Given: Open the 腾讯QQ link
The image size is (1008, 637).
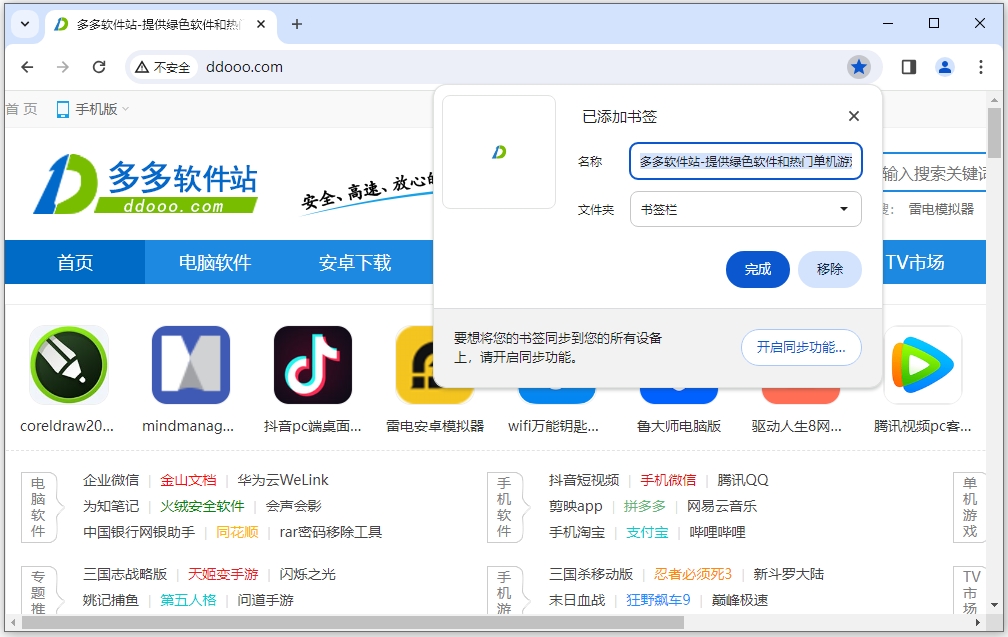Looking at the screenshot, I should click(742, 480).
